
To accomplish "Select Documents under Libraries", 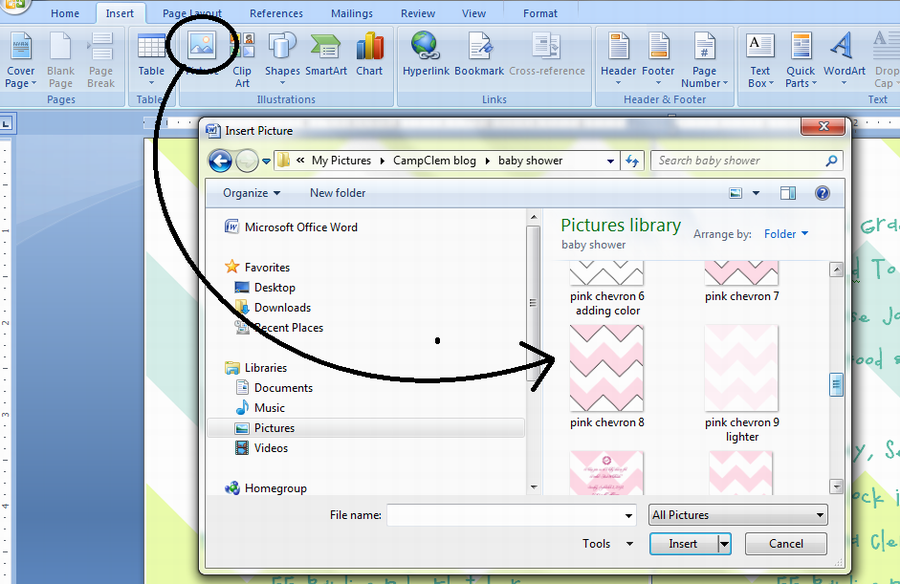I will [x=274, y=388].
